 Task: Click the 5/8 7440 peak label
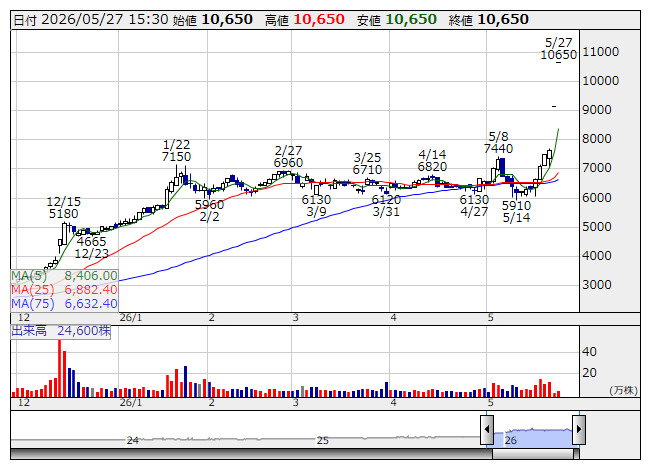pyautogui.click(x=498, y=142)
